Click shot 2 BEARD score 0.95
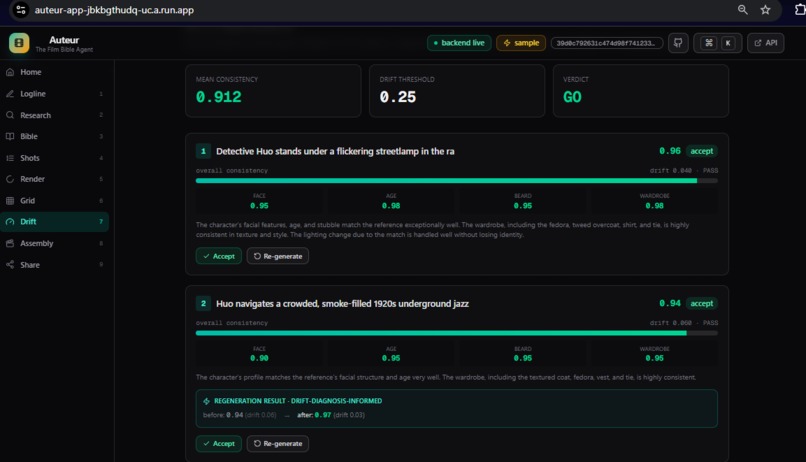This screenshot has height=462, width=806. tap(523, 358)
